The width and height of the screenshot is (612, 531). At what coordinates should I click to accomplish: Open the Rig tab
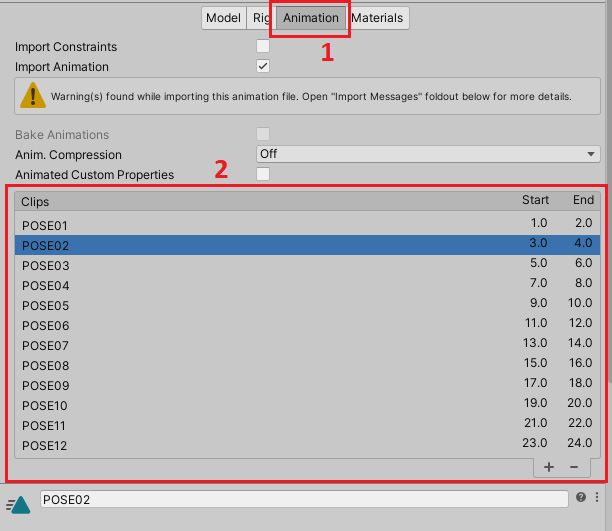coord(261,18)
